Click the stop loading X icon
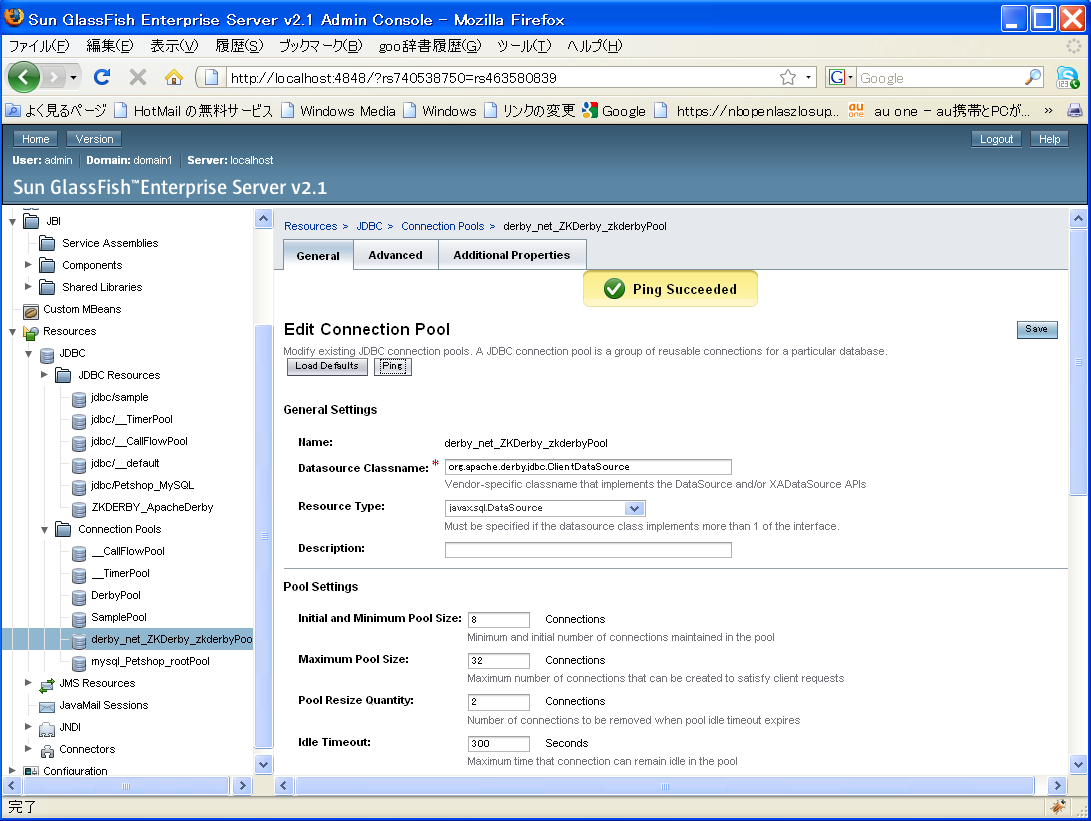The height and width of the screenshot is (821, 1091). coord(138,77)
